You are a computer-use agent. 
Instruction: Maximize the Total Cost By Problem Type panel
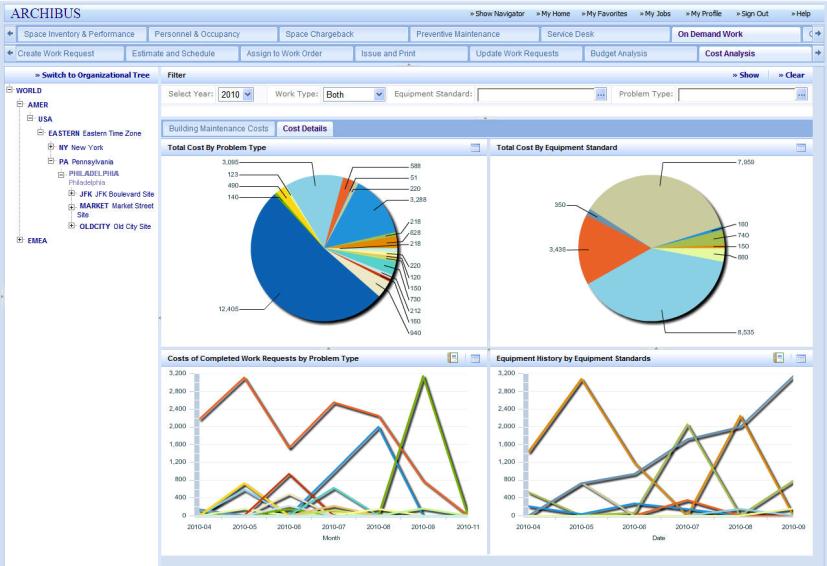[x=475, y=147]
